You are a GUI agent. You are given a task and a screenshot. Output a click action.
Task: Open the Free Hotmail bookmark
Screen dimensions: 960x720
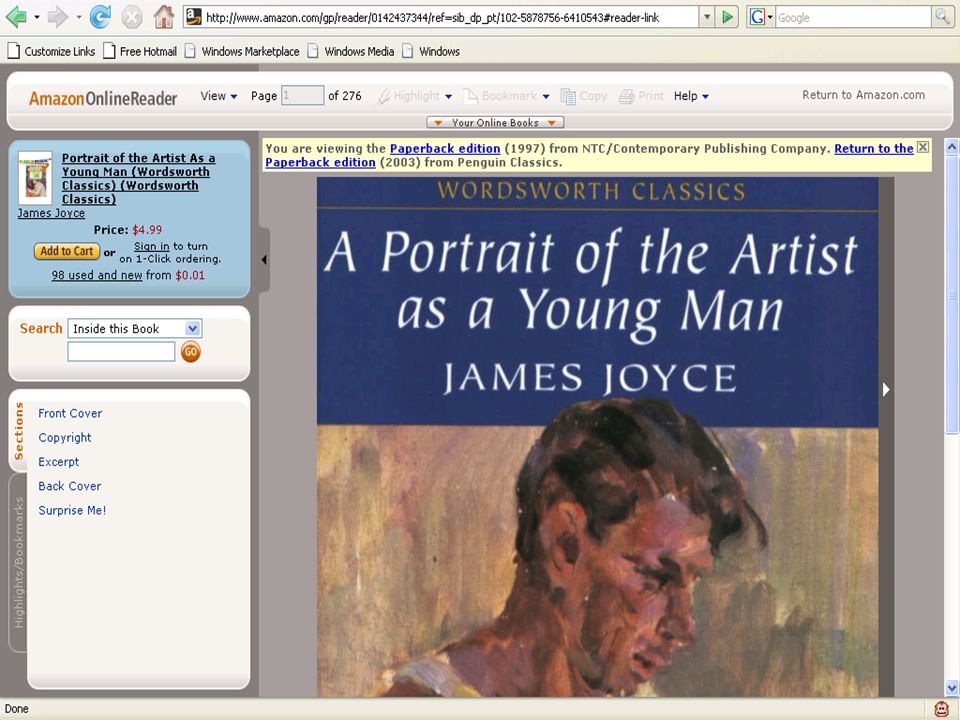pos(140,51)
